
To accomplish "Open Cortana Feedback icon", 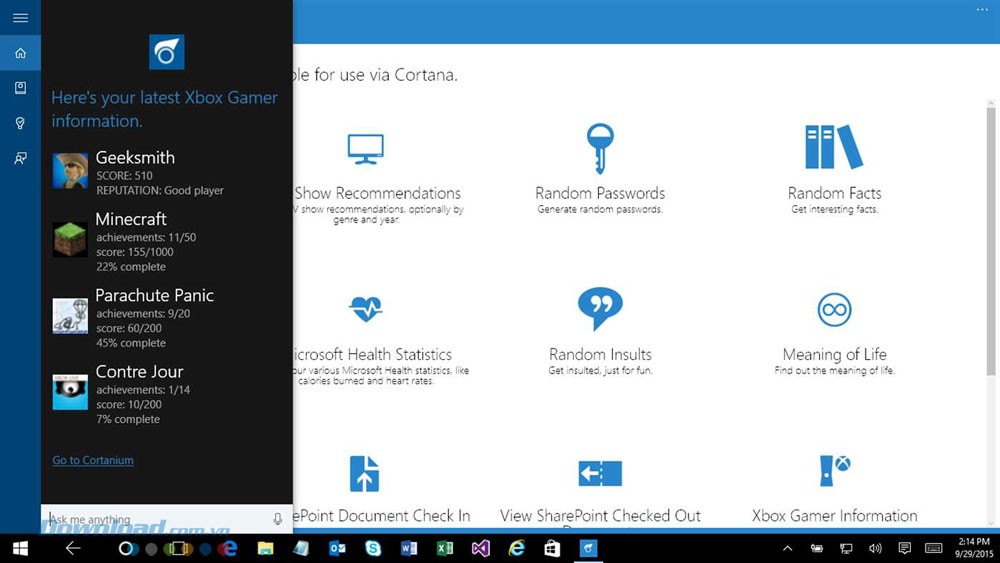I will pos(20,158).
